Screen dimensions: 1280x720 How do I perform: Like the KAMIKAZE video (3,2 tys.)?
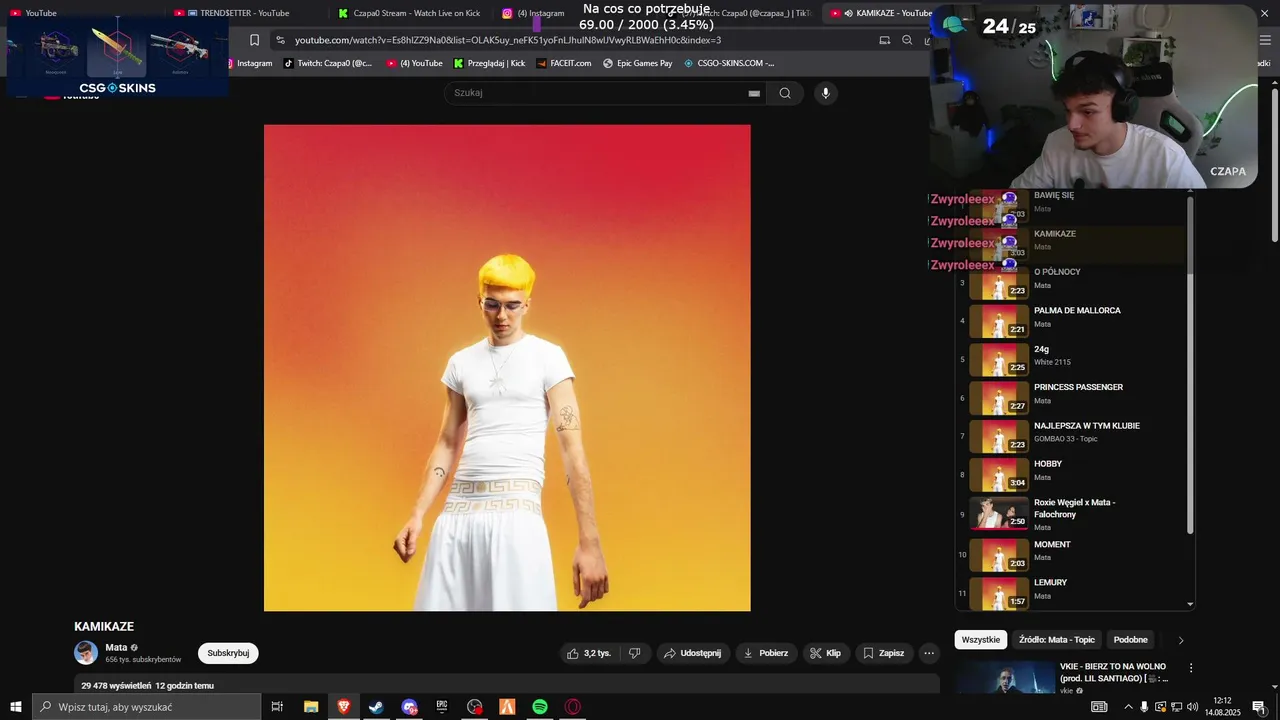tap(589, 653)
